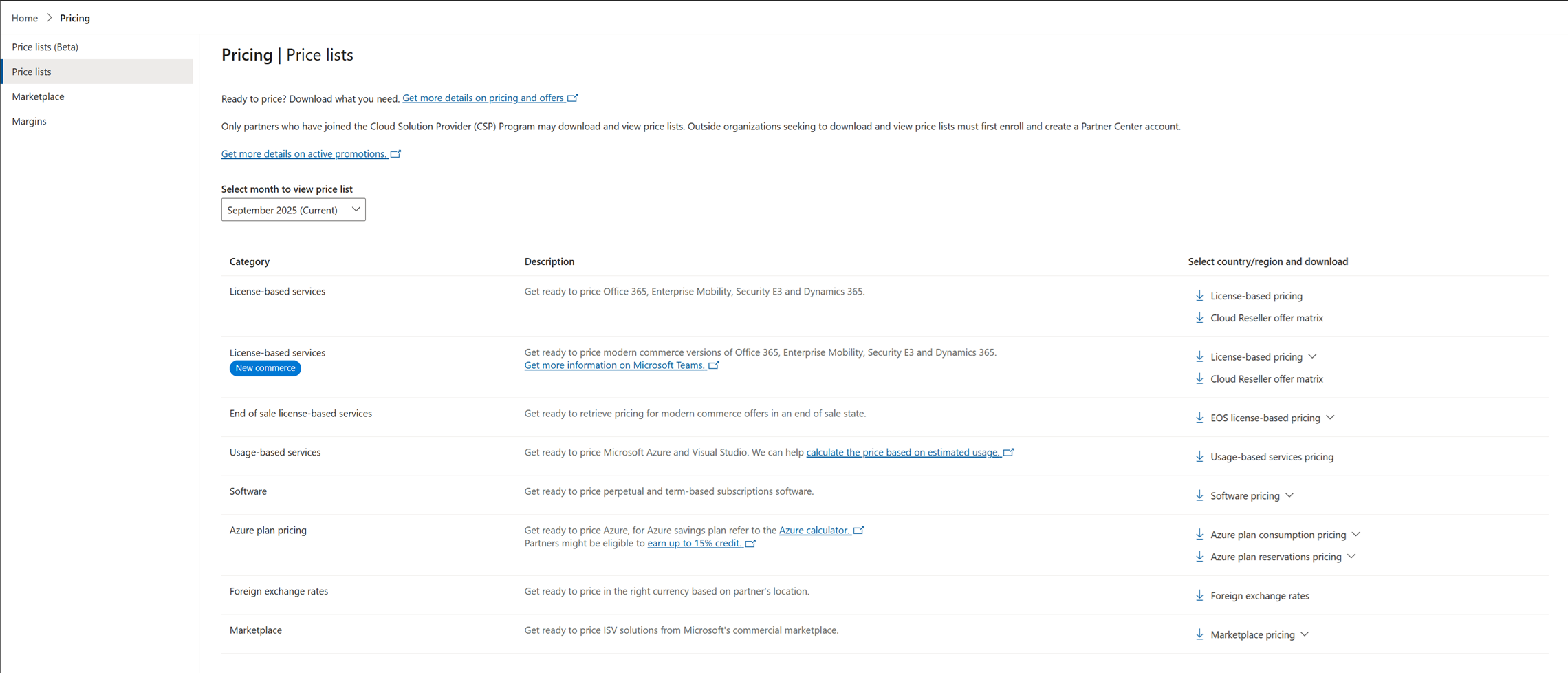Click the 'earn up to 15% credit' link
Screen dimensions: 1568x673
coord(694,543)
